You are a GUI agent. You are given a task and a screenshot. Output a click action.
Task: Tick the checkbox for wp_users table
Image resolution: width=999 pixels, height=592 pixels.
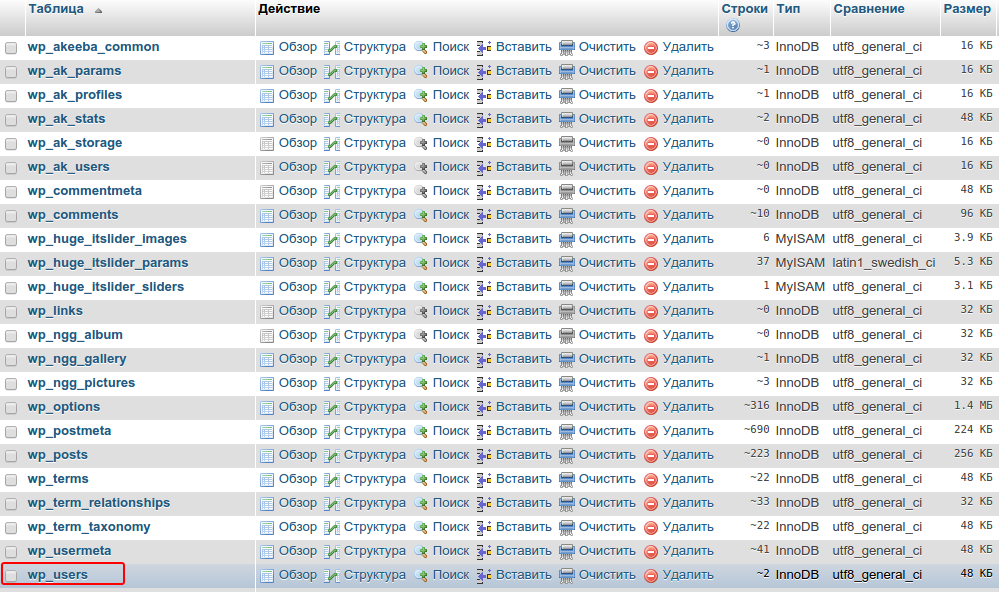(x=11, y=575)
